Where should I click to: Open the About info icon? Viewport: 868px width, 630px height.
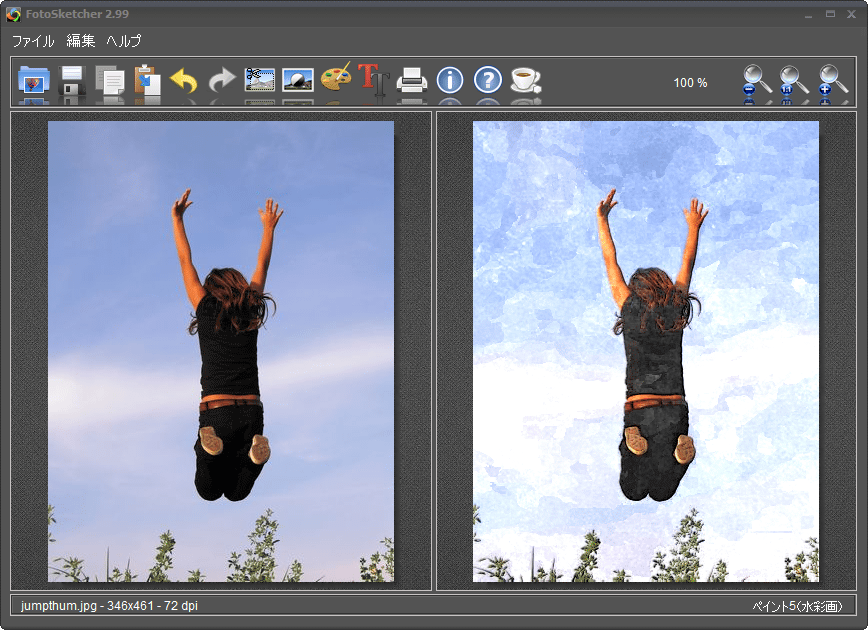(x=450, y=80)
